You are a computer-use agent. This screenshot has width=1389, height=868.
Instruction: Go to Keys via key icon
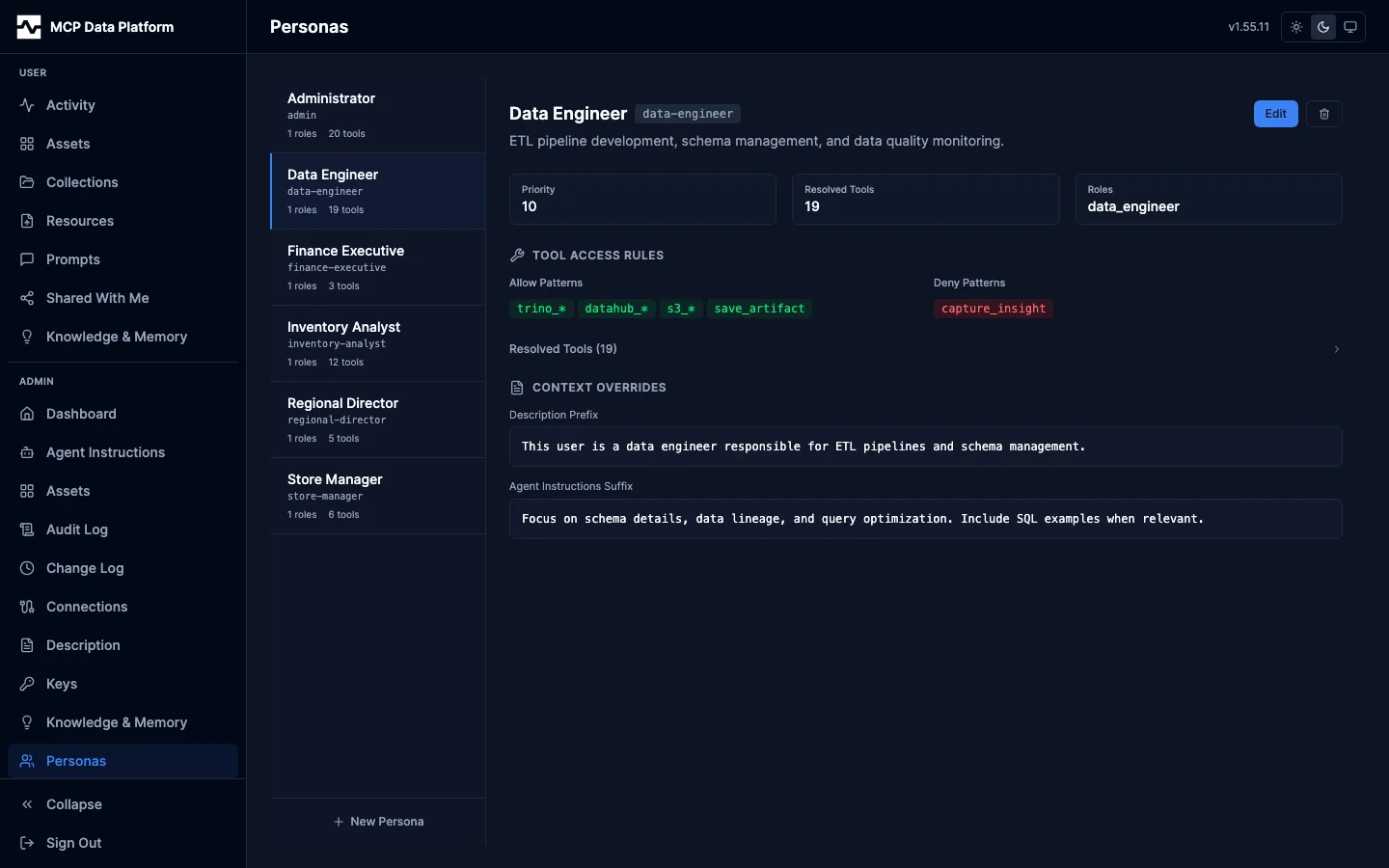(x=27, y=684)
